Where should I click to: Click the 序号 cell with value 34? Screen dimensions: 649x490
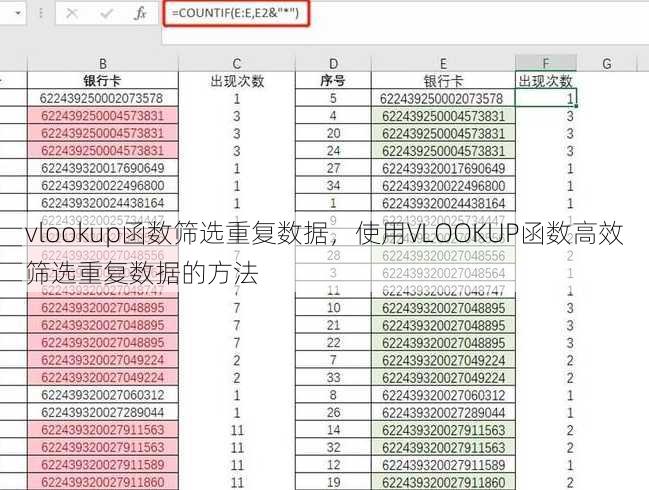(x=333, y=185)
